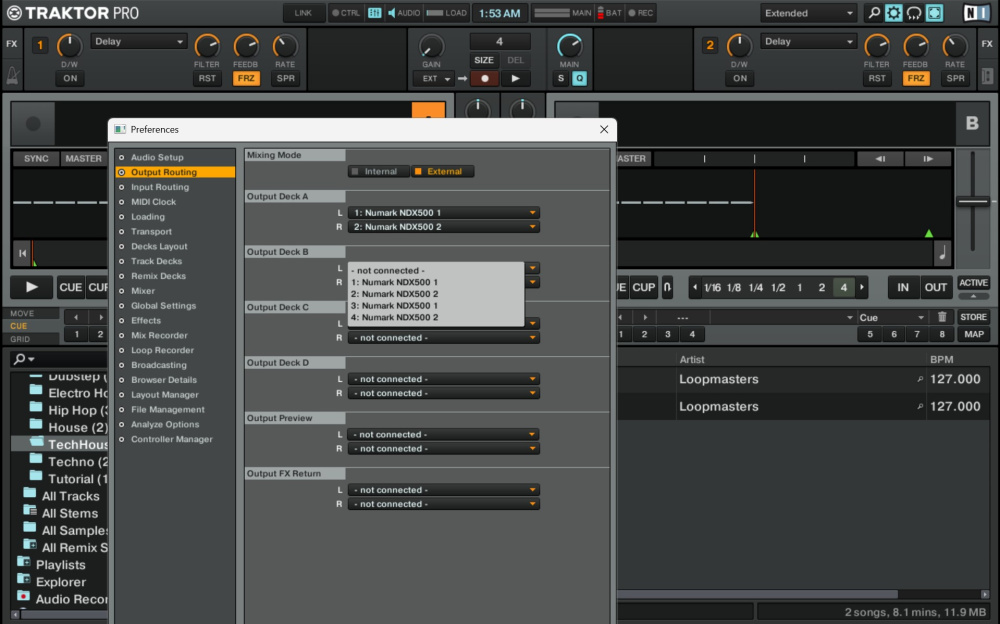Toggle FX unit 1 ON button

click(70, 78)
